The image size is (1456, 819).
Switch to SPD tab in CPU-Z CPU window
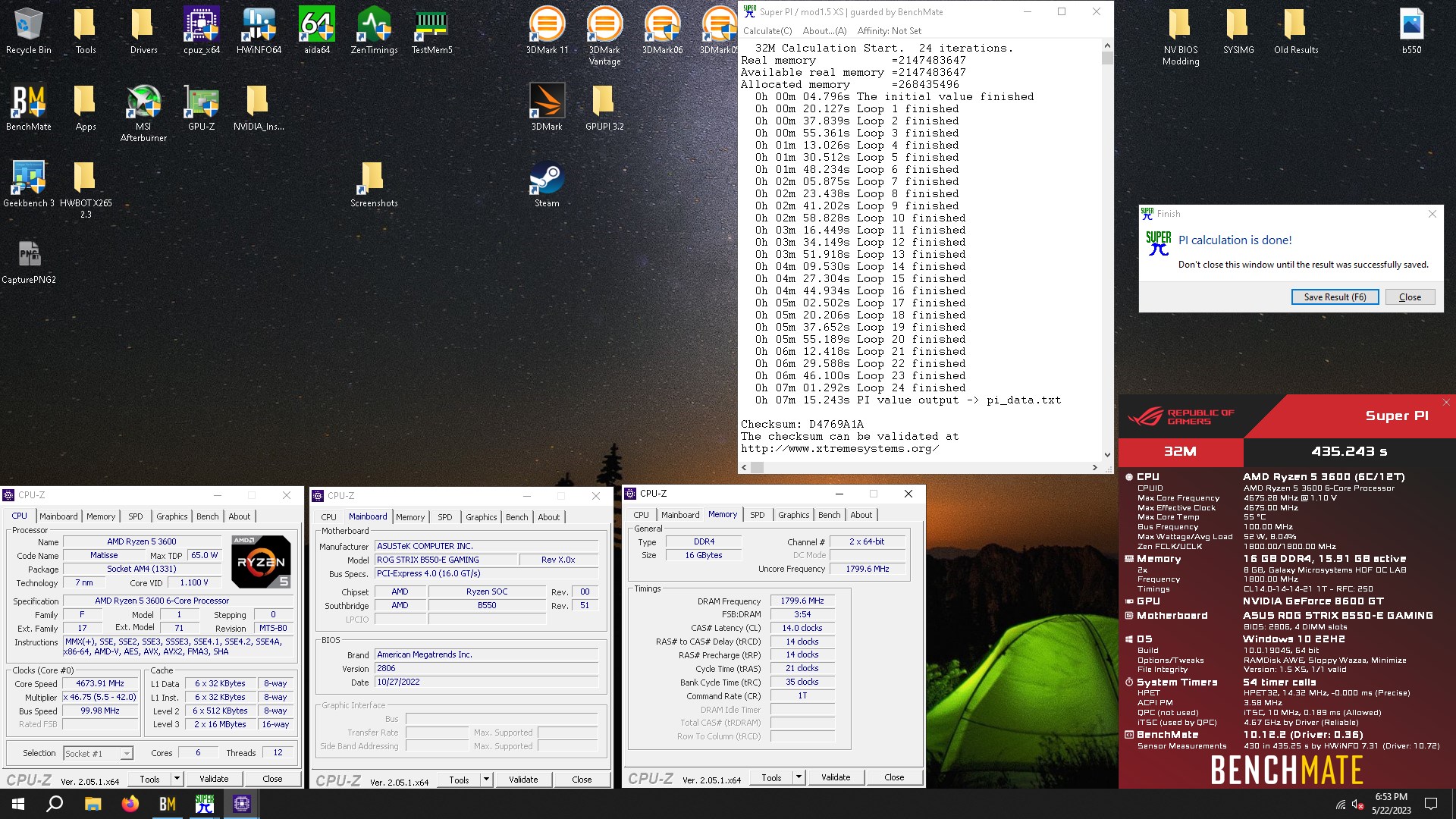[136, 516]
